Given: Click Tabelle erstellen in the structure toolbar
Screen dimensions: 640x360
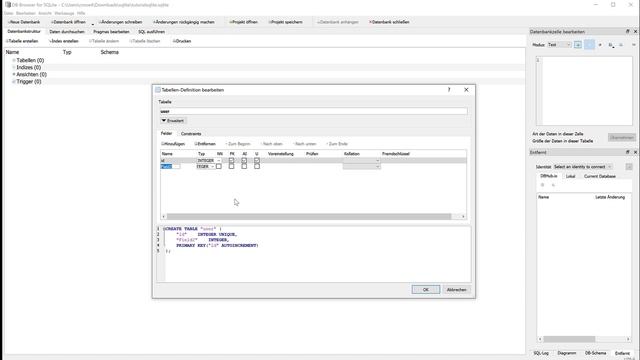Looking at the screenshot, I should click(x=22, y=41).
